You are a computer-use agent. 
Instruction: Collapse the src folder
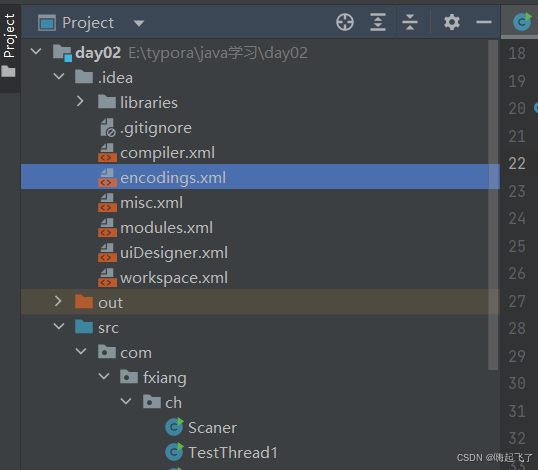tap(59, 327)
